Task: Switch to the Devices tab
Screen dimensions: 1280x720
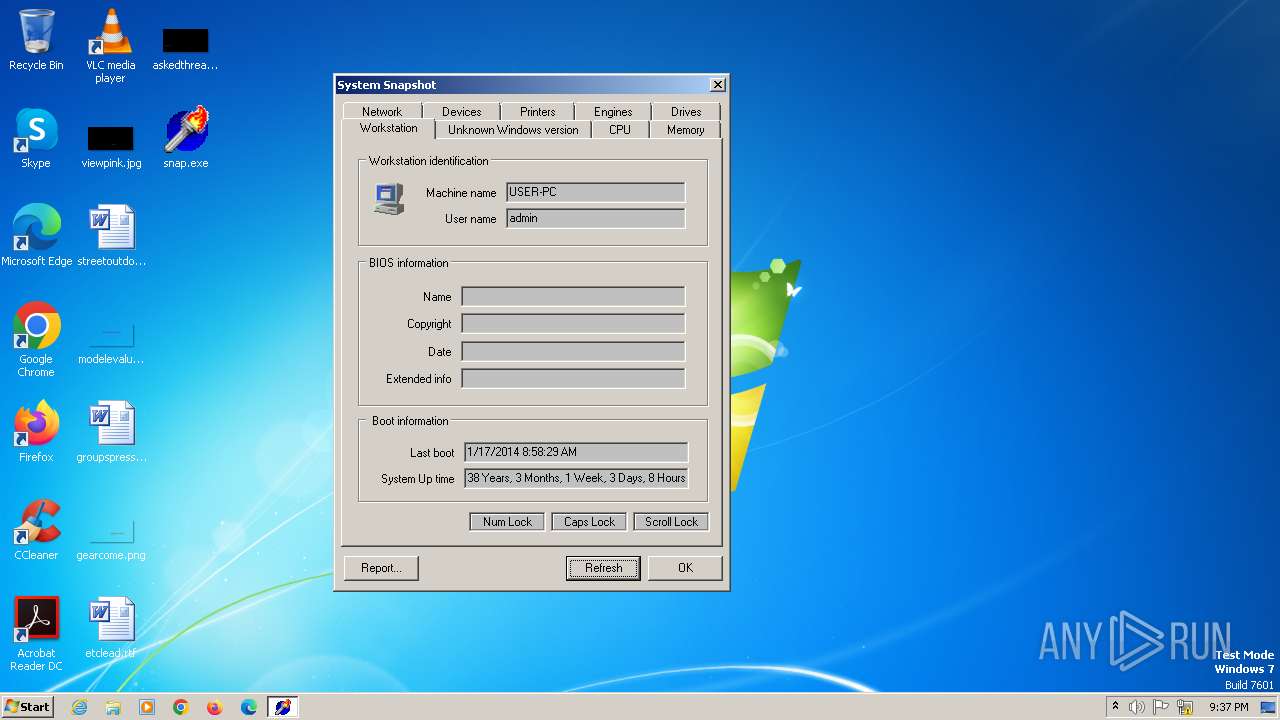Action: (x=461, y=112)
